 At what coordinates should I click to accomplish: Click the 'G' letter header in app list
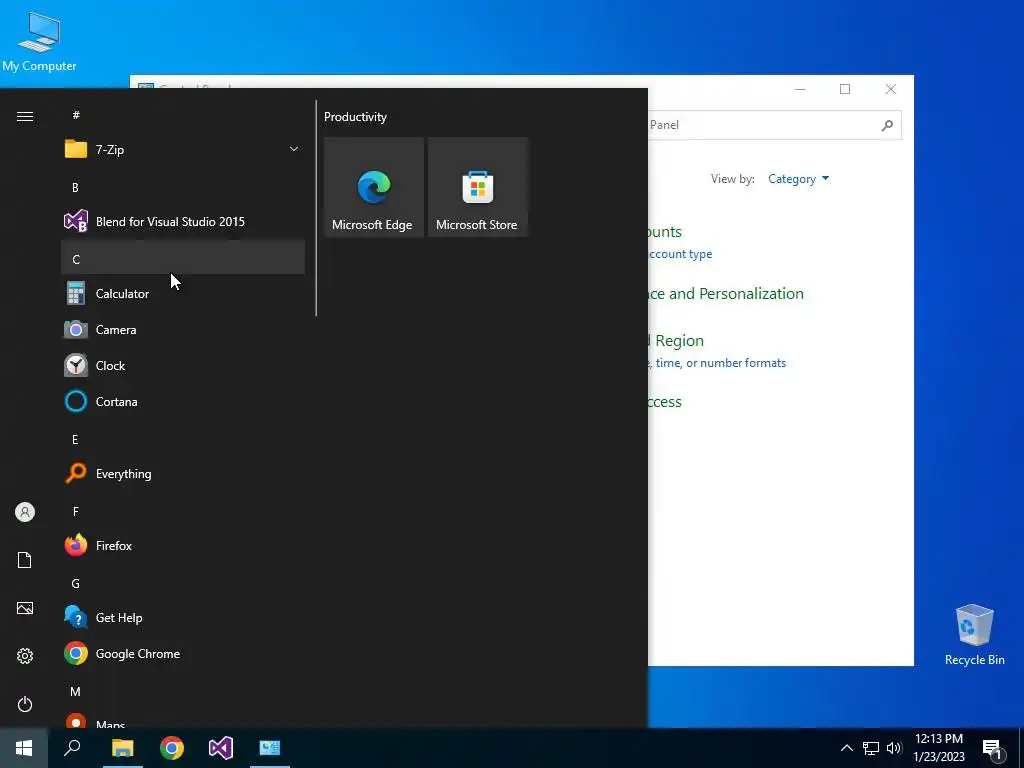point(183,583)
